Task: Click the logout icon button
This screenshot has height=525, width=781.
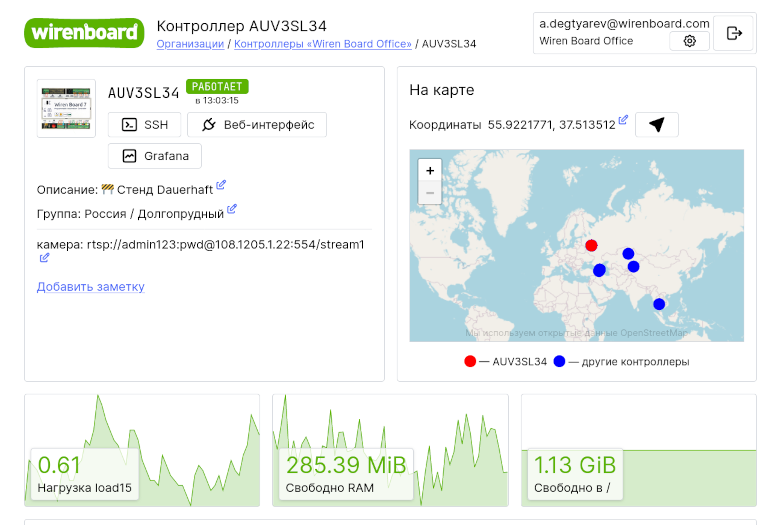Action: pyautogui.click(x=733, y=33)
